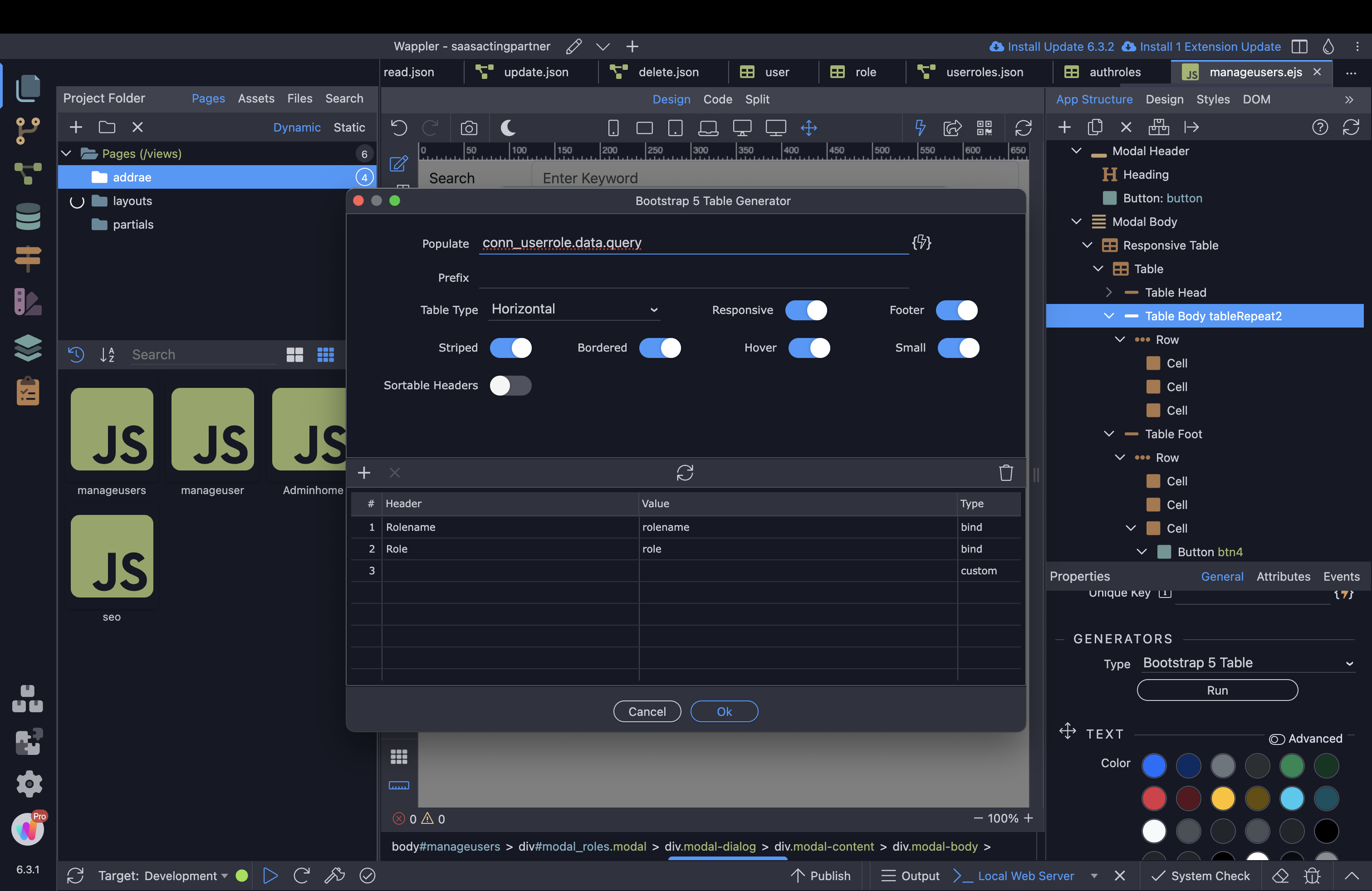Click the undo icon in design toolbar
The image size is (1372, 891).
(x=399, y=128)
